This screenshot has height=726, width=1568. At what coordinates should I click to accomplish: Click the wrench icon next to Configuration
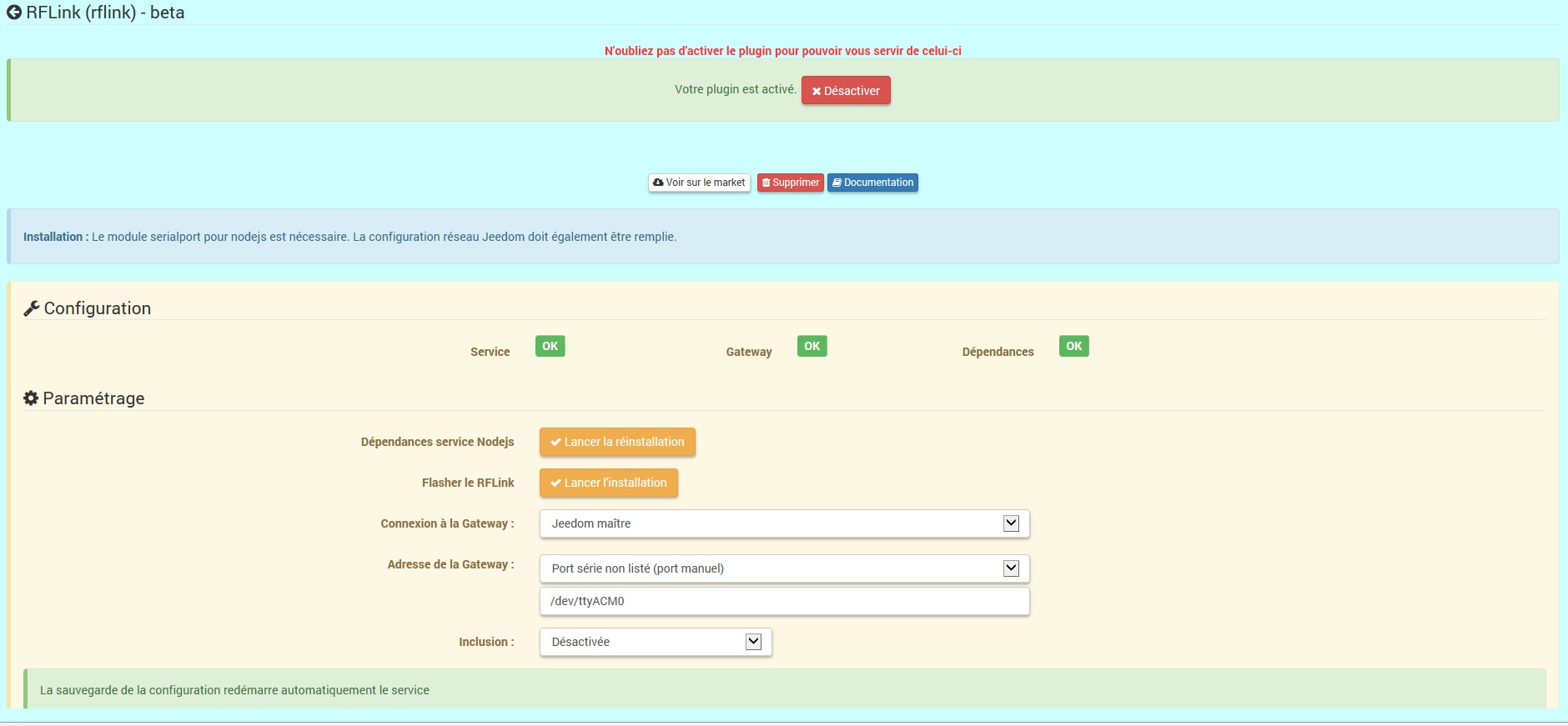(32, 308)
